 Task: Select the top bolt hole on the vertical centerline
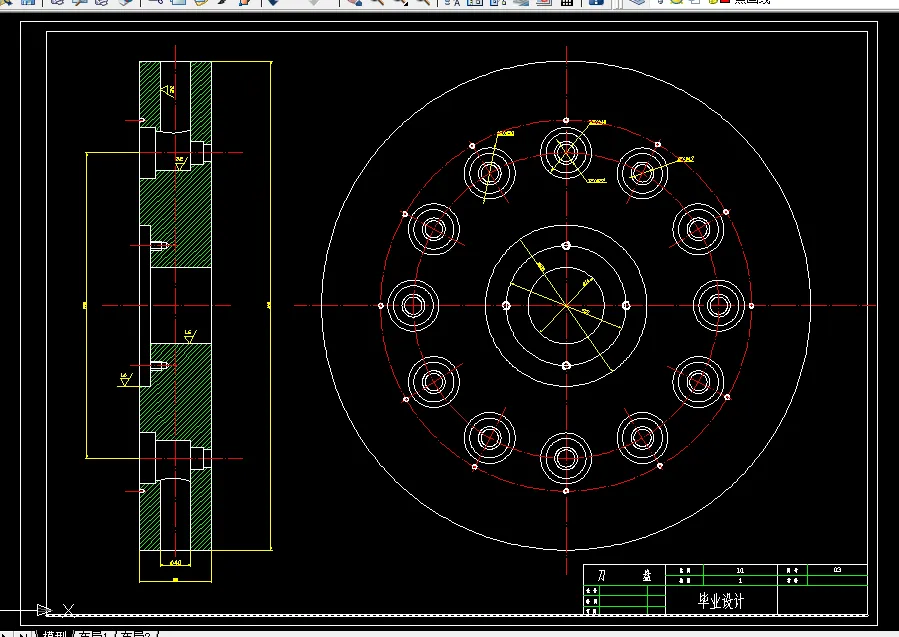[566, 153]
